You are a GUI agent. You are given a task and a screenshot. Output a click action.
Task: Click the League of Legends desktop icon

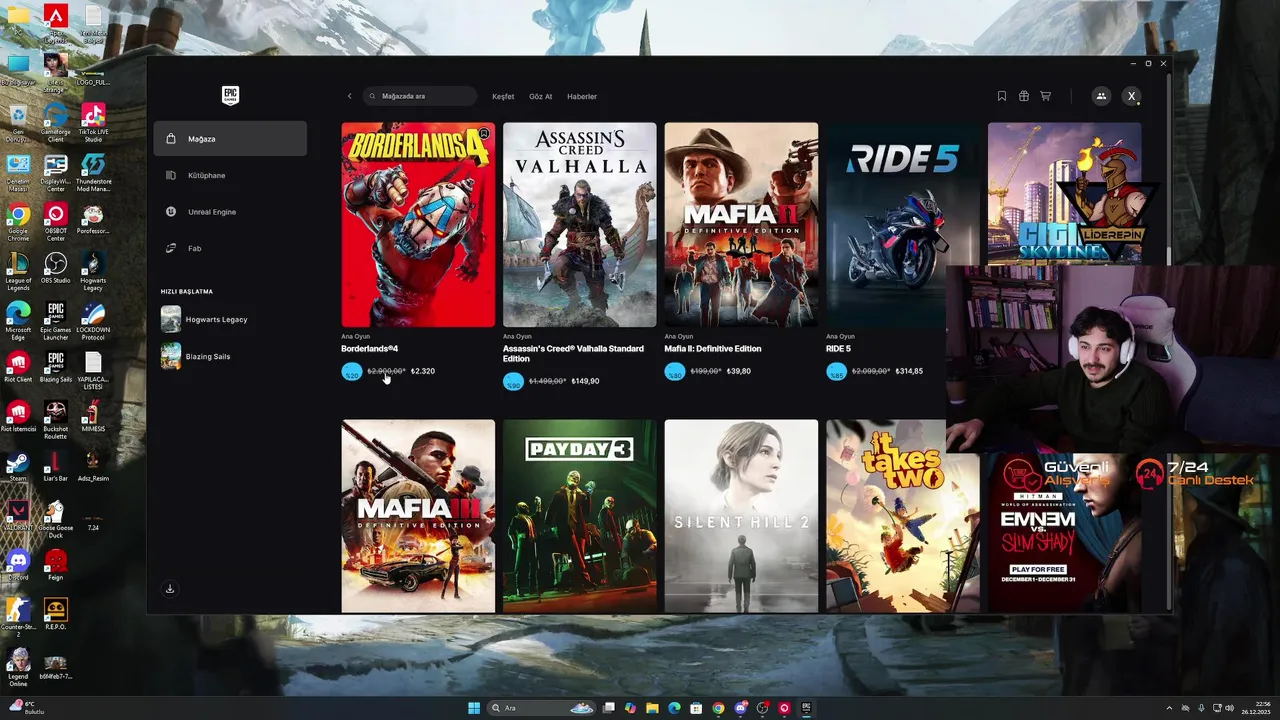pos(18,271)
